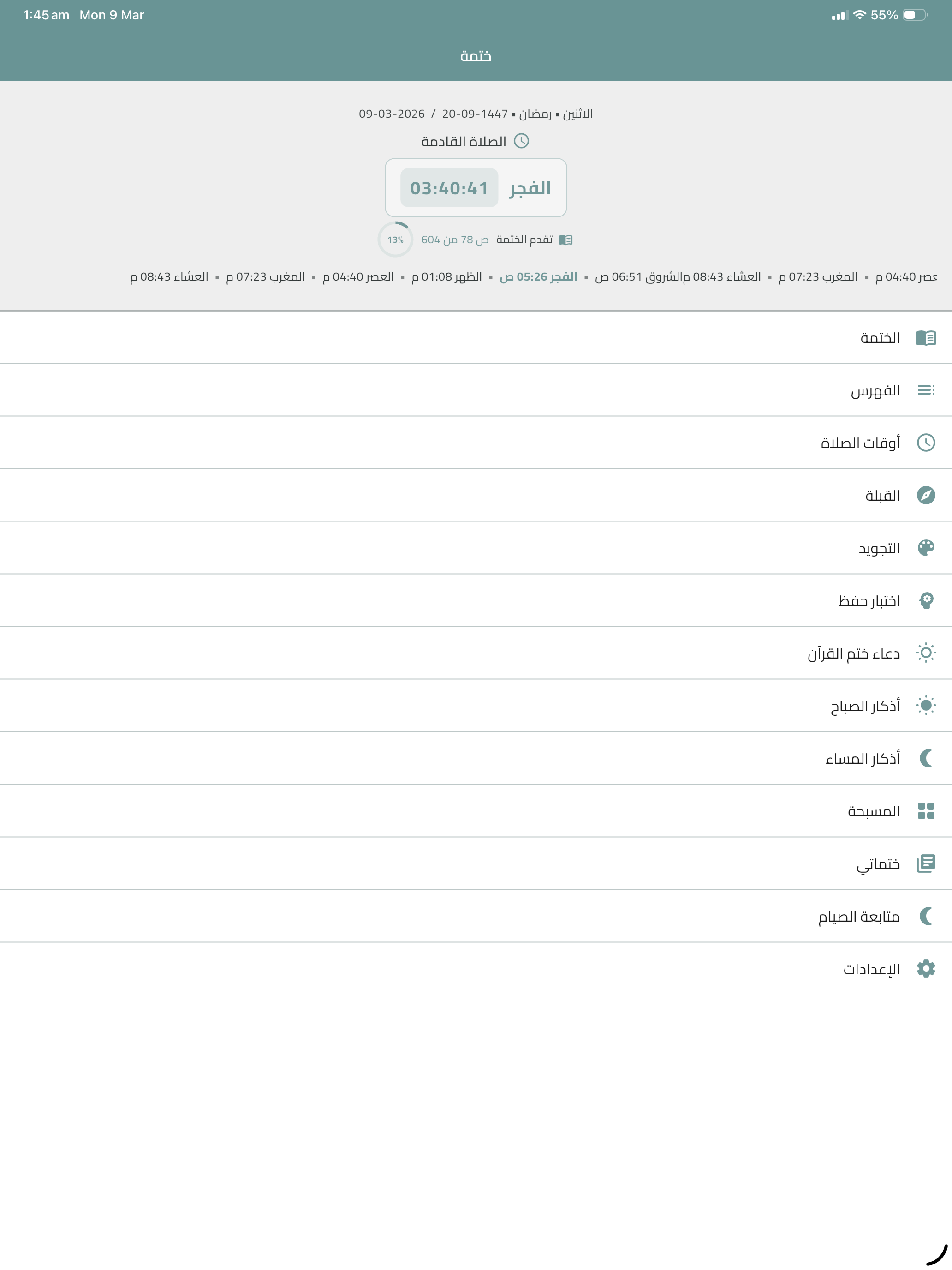
Task: Tap the الظهر 01:08 م prayer time
Action: [x=446, y=277]
